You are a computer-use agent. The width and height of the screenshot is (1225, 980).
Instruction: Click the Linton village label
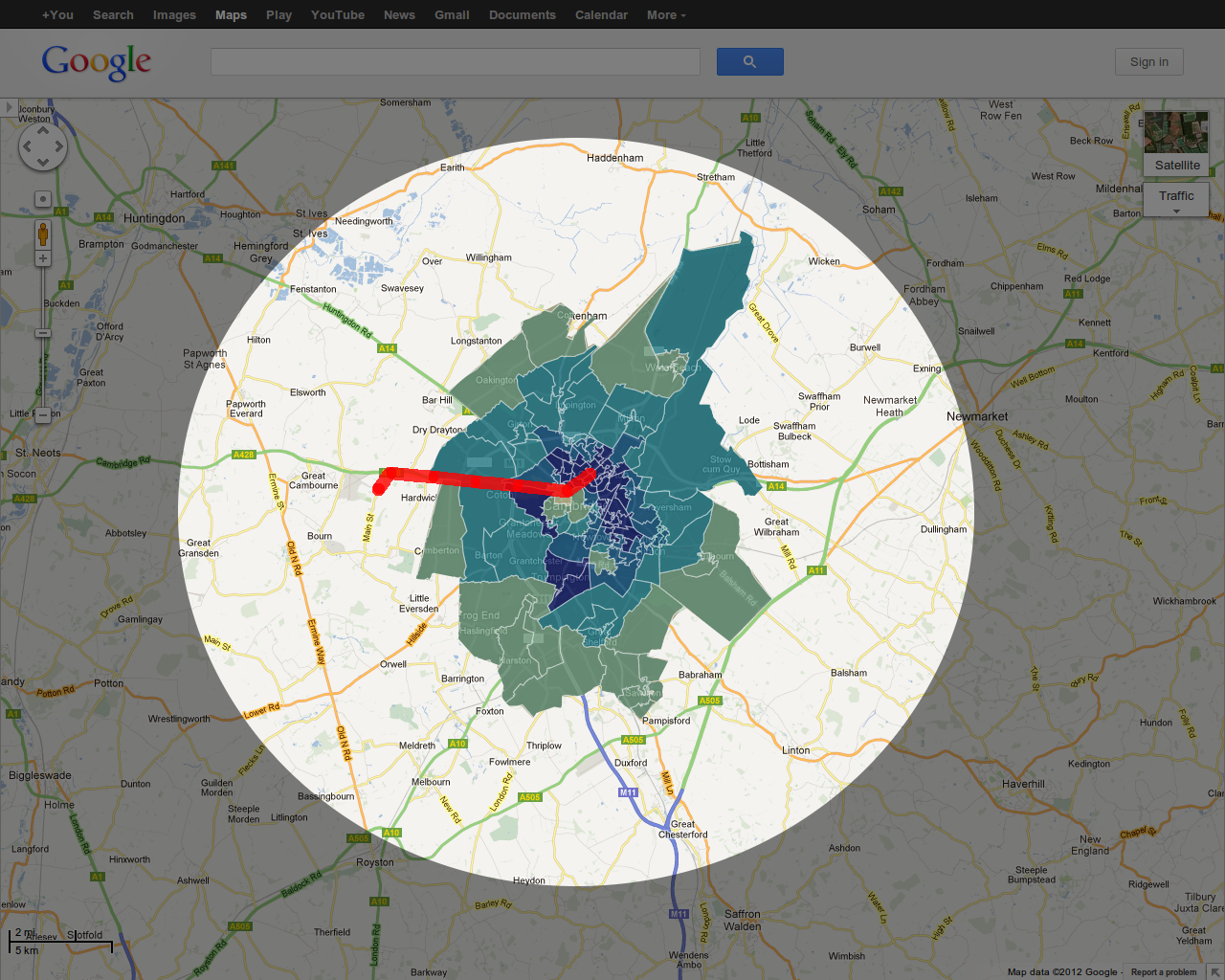tap(796, 750)
